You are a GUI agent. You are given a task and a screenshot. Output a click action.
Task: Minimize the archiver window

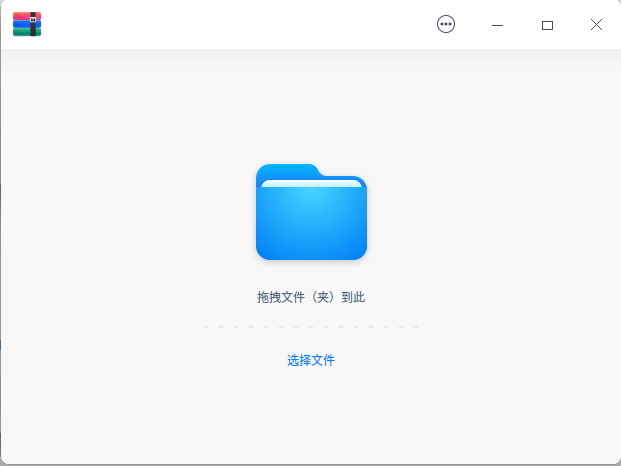[x=497, y=25]
